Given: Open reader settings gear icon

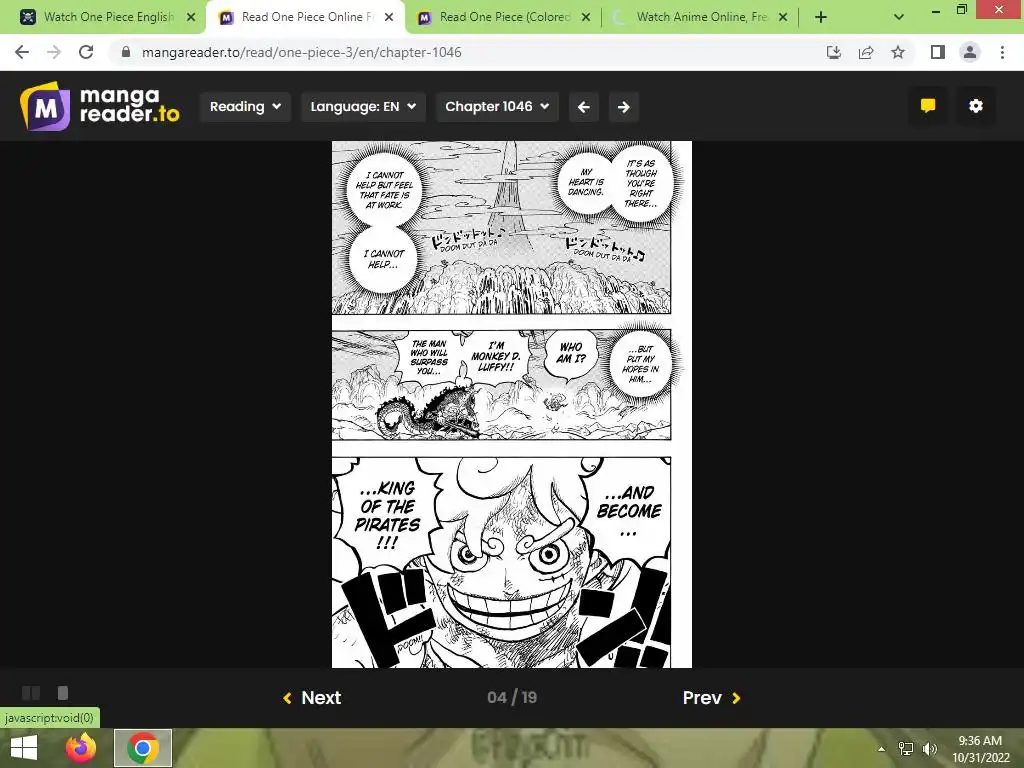Looking at the screenshot, I should 976,106.
